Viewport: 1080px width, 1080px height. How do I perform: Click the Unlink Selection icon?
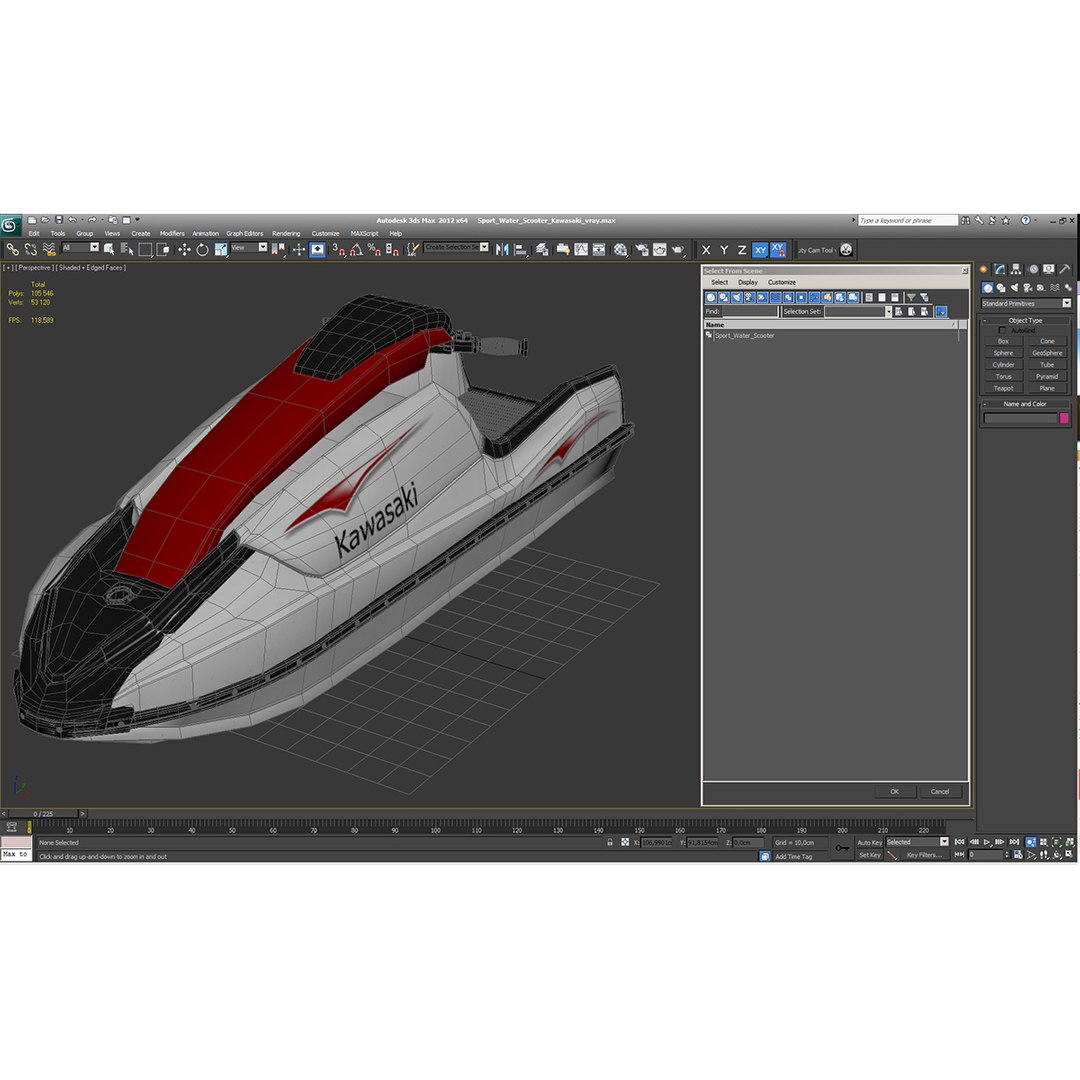(x=30, y=249)
